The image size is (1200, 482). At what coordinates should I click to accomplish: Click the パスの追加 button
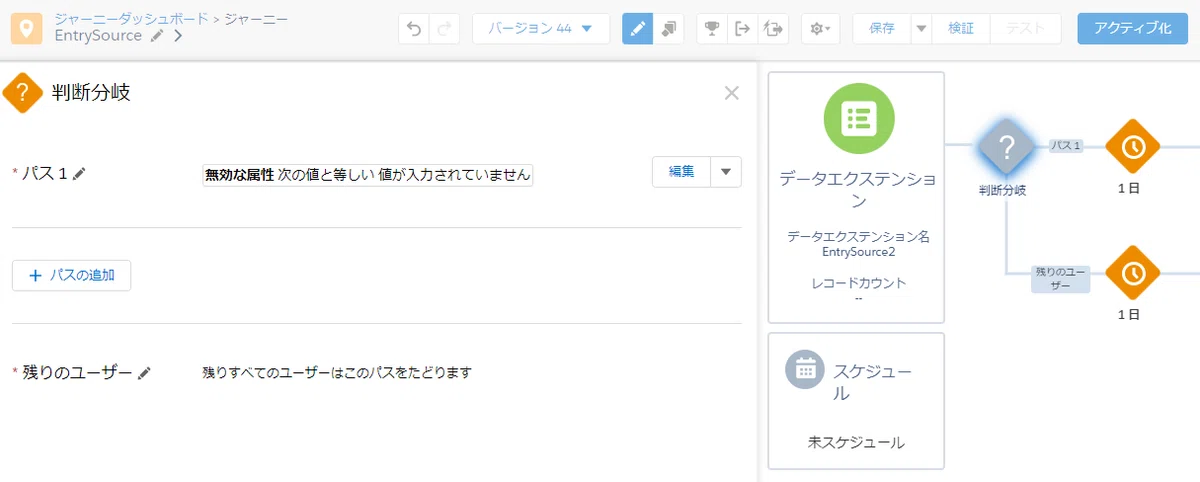[71, 275]
